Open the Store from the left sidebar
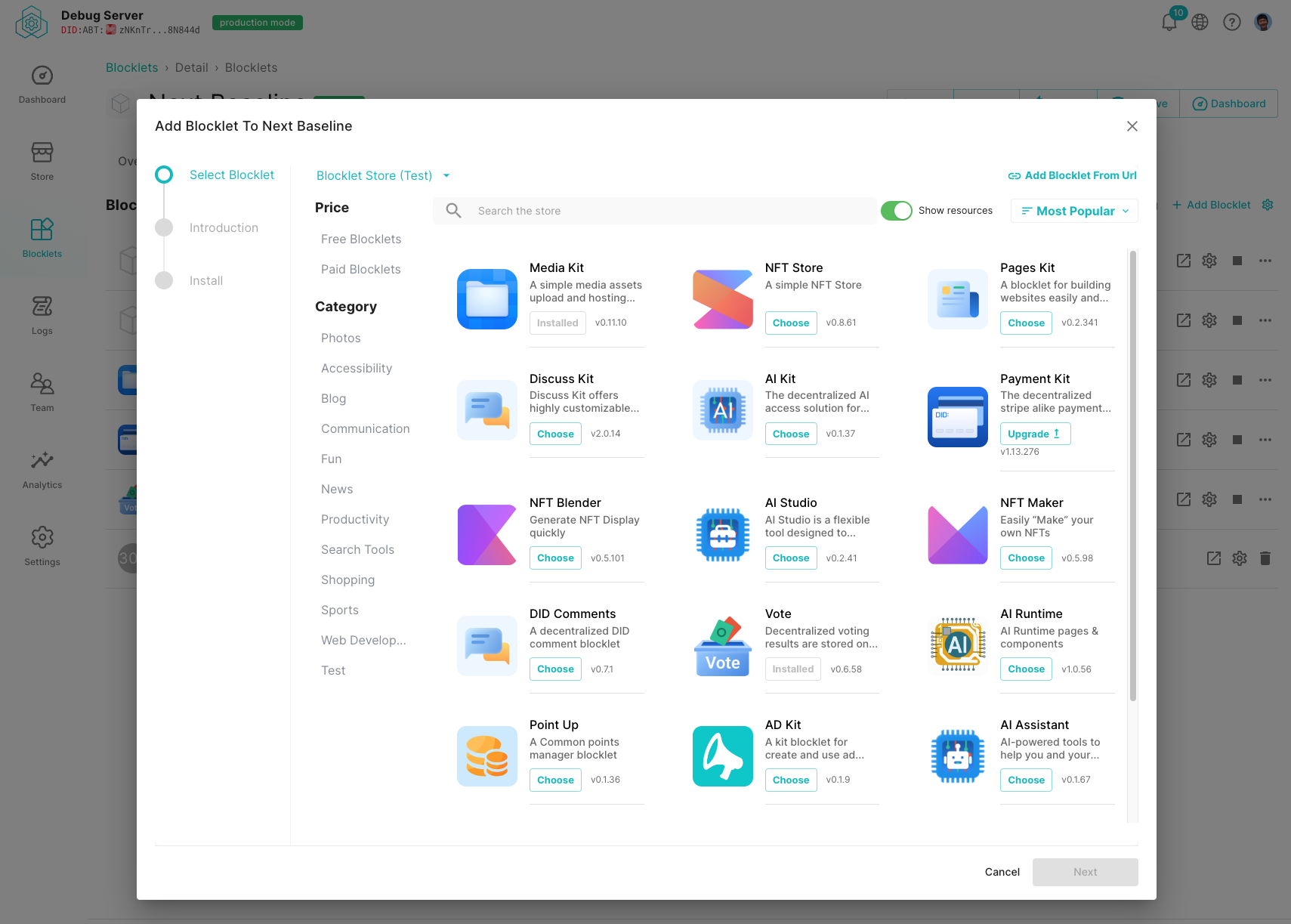 (x=42, y=160)
